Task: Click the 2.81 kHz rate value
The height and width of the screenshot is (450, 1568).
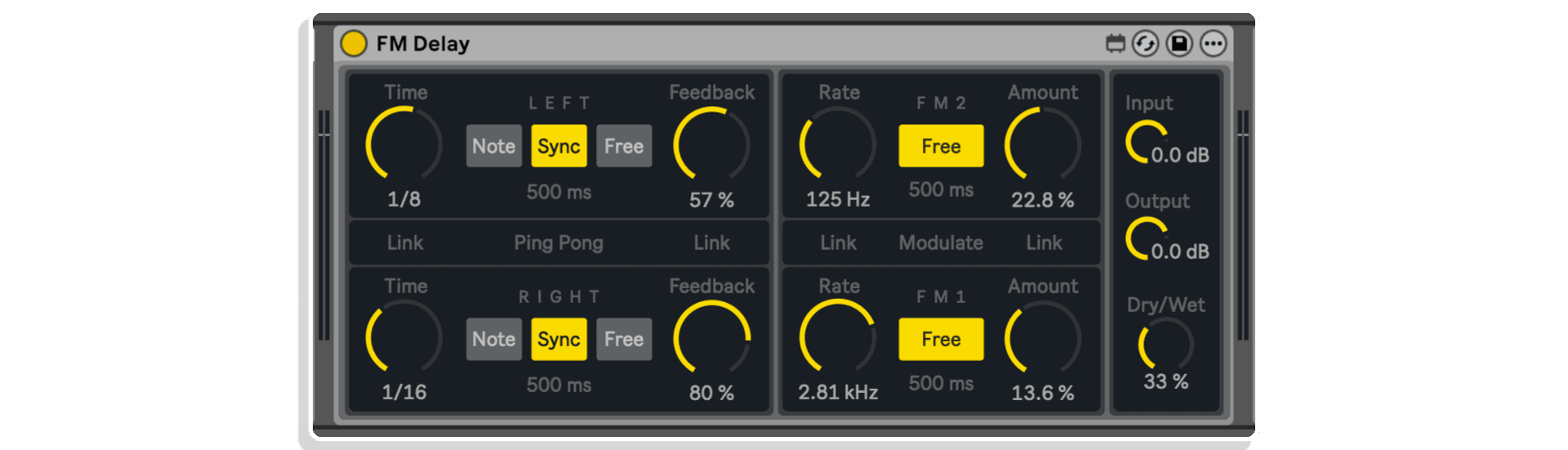Action: coord(838,392)
